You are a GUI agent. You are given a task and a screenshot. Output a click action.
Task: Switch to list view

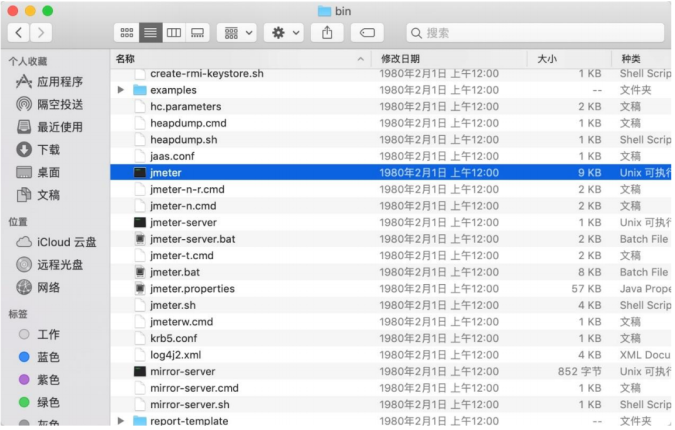[150, 33]
